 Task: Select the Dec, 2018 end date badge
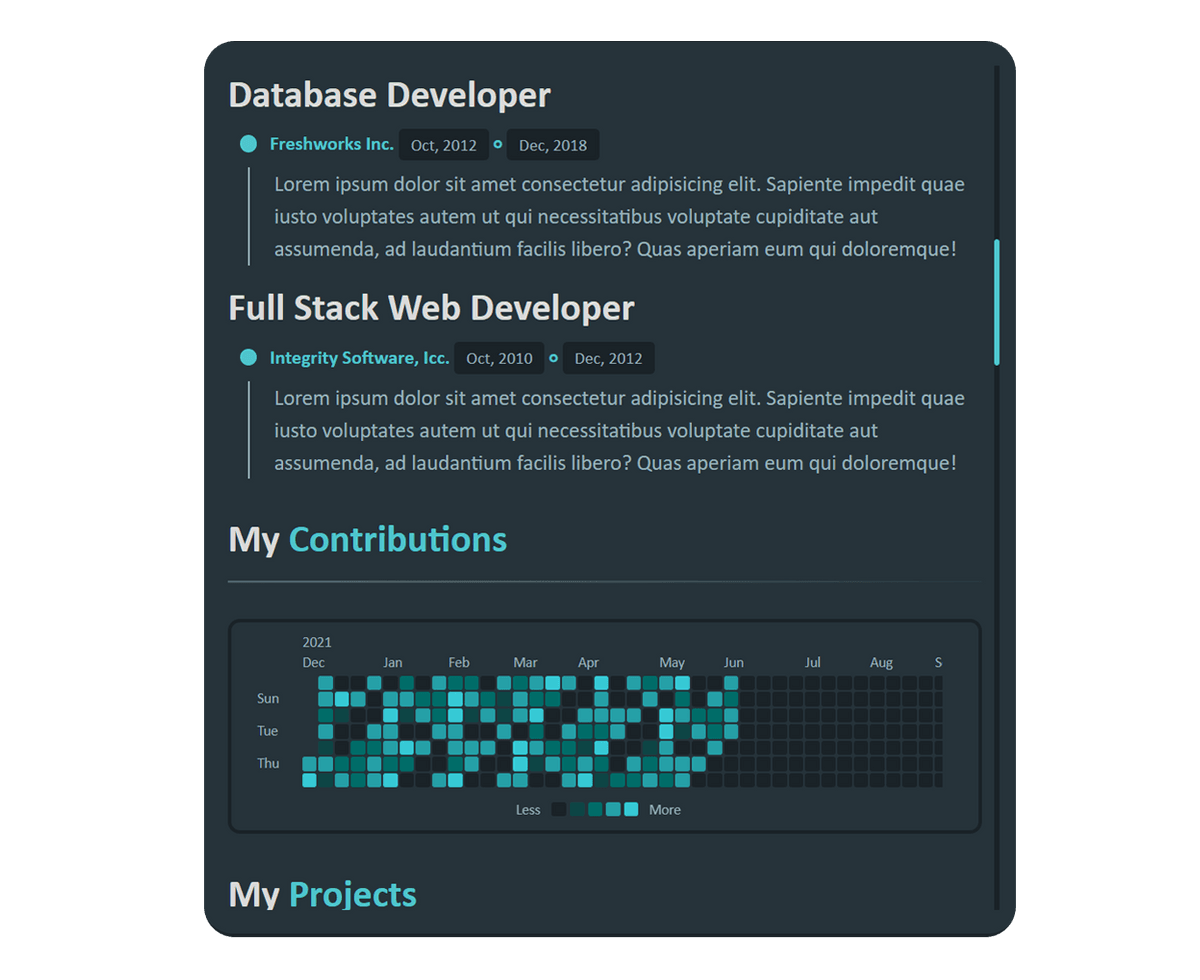click(553, 145)
